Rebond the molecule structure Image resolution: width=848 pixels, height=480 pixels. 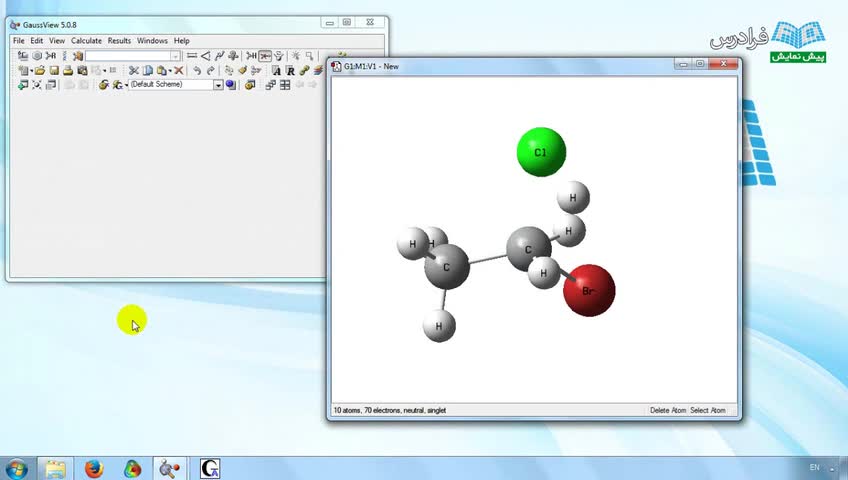pyautogui.click(x=229, y=70)
